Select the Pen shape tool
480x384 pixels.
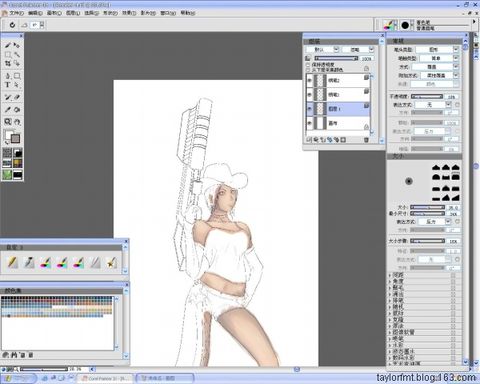[x=8, y=76]
